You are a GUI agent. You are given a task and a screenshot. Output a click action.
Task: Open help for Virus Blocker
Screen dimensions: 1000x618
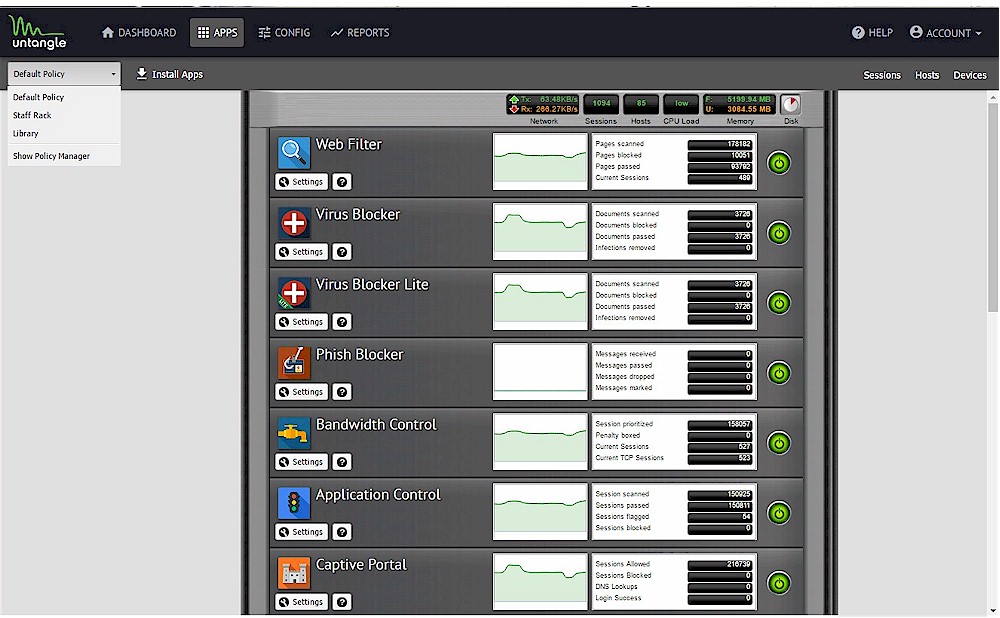pyautogui.click(x=342, y=252)
